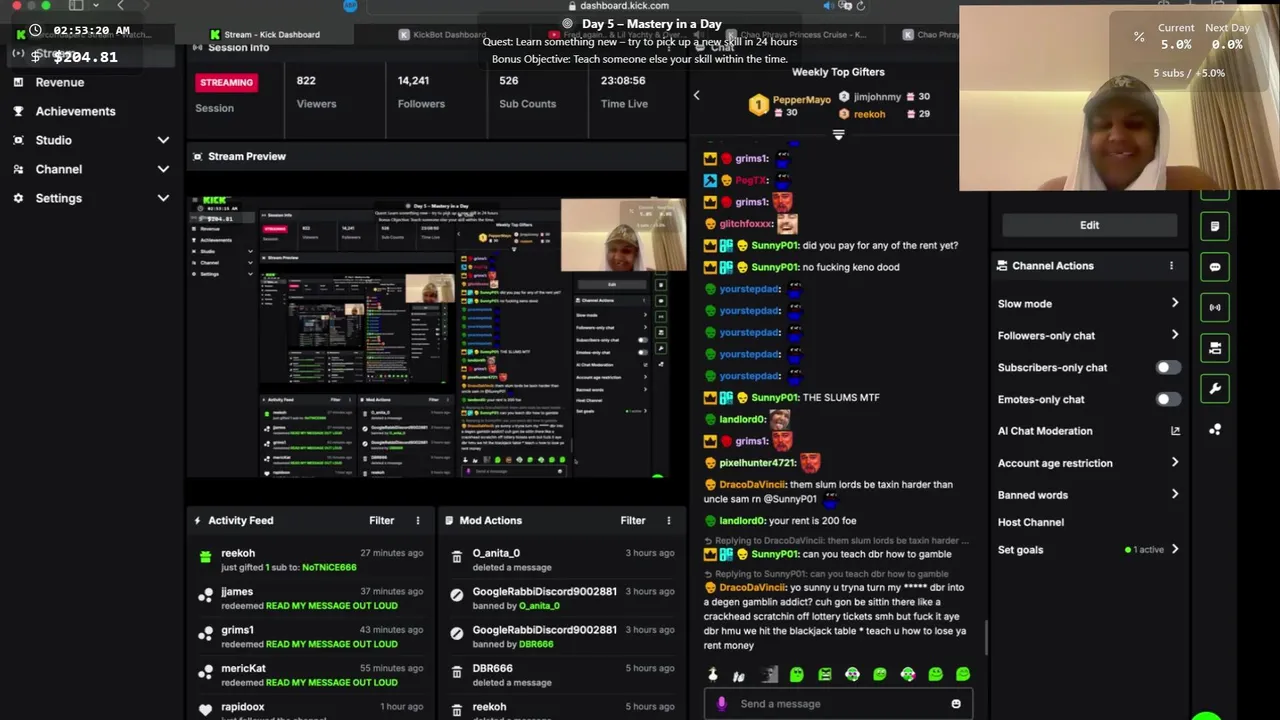The image size is (1280, 720).
Task: Expand Set goals with 1 active
Action: coord(1175,549)
